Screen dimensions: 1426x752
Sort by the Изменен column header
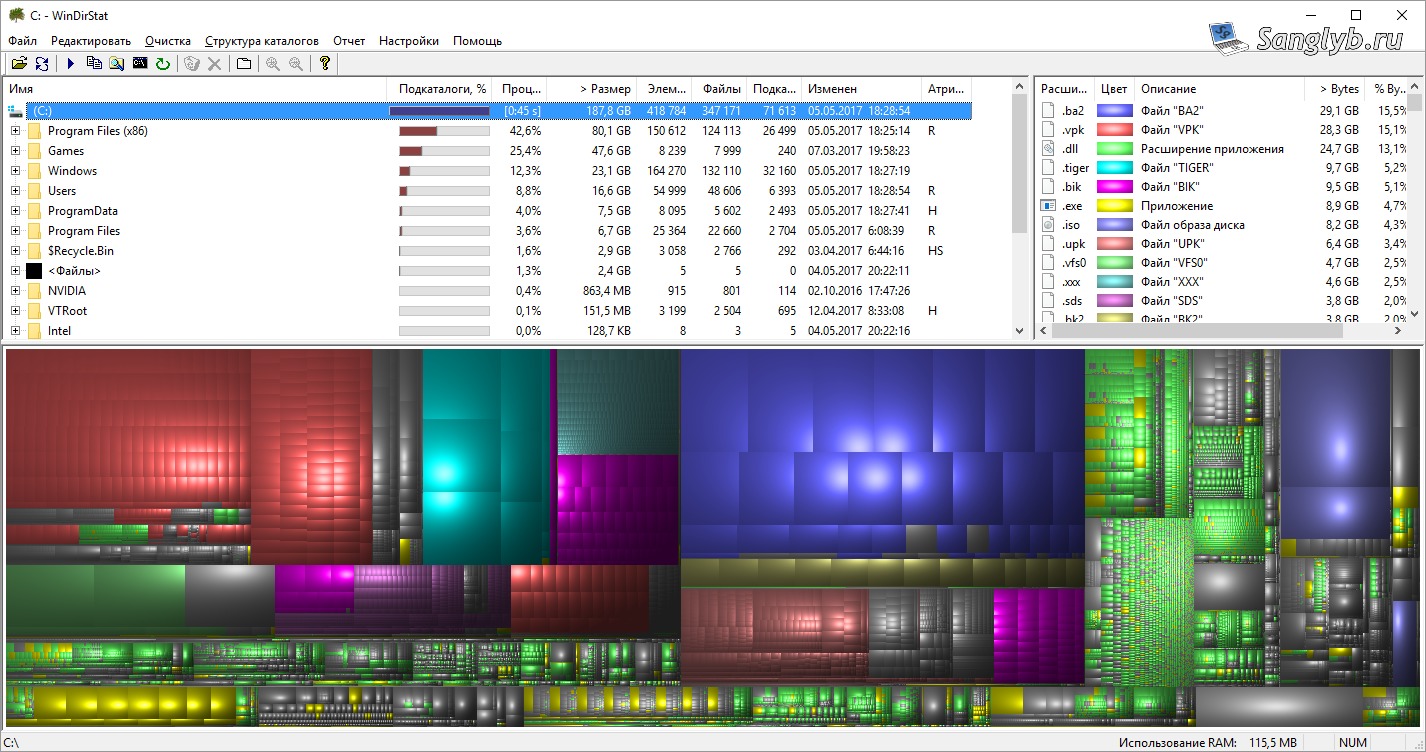[862, 89]
